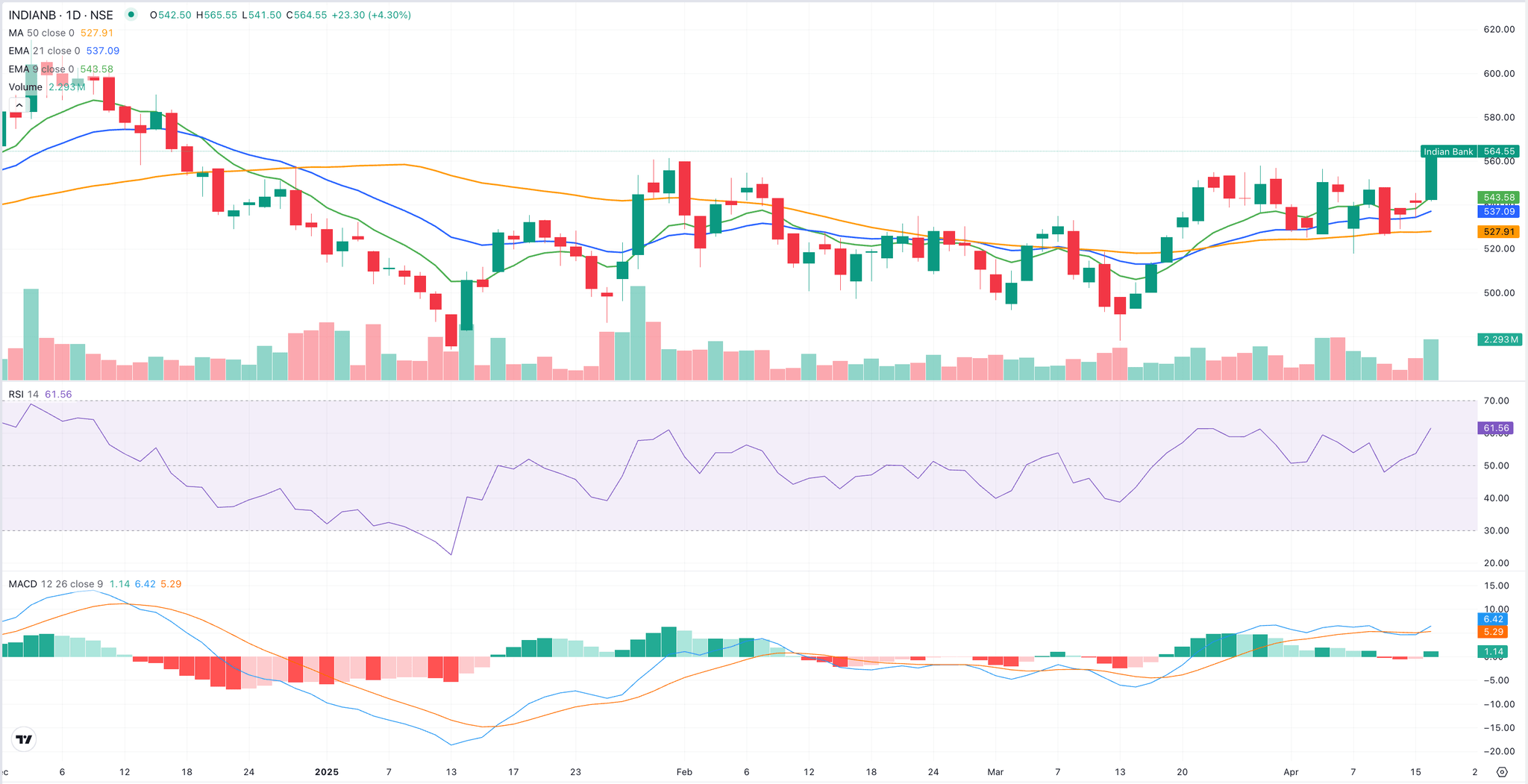Select the EMA 21 indicator legend
1528x784 pixels.
[x=44, y=51]
